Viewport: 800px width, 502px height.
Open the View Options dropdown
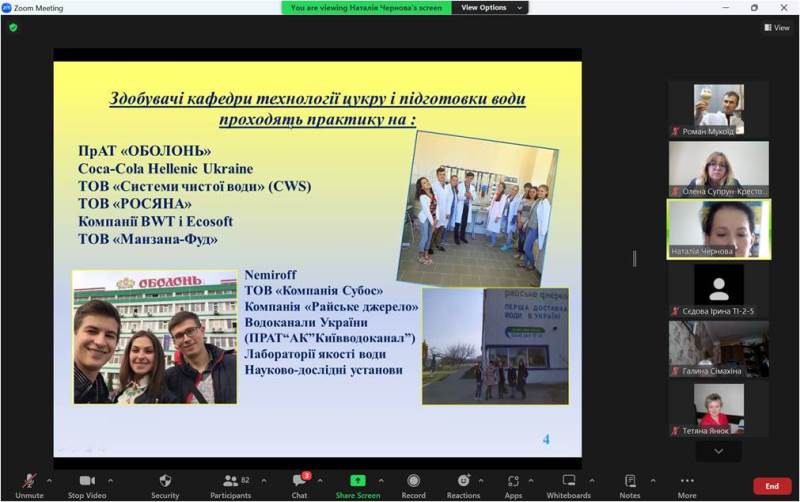pos(490,8)
